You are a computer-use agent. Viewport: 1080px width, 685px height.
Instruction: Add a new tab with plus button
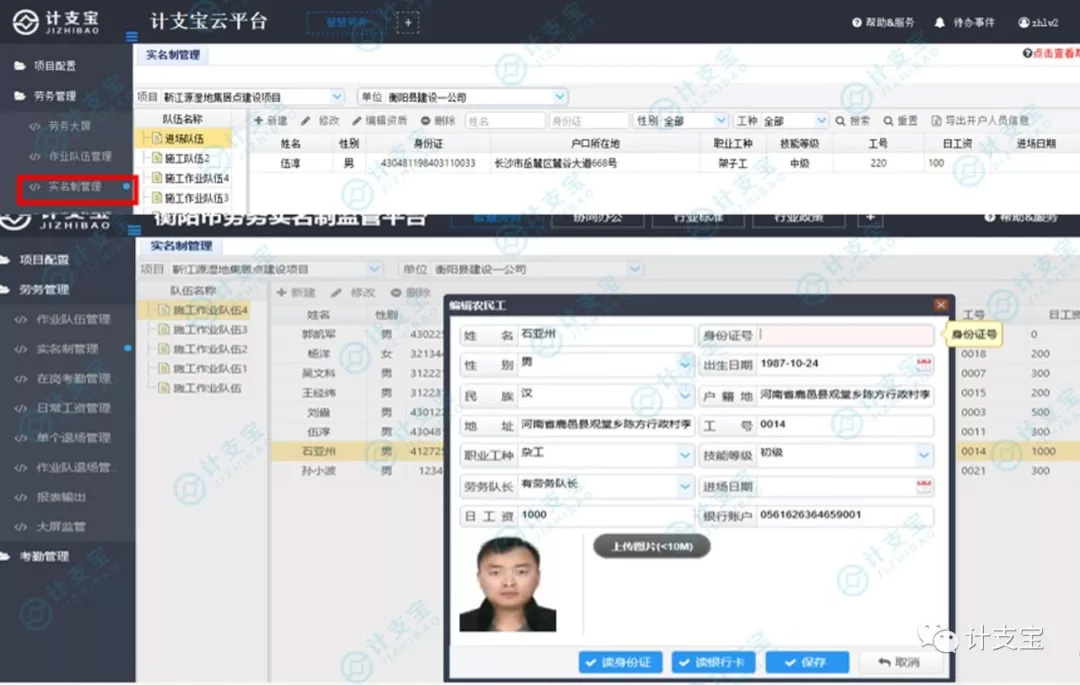coord(408,23)
